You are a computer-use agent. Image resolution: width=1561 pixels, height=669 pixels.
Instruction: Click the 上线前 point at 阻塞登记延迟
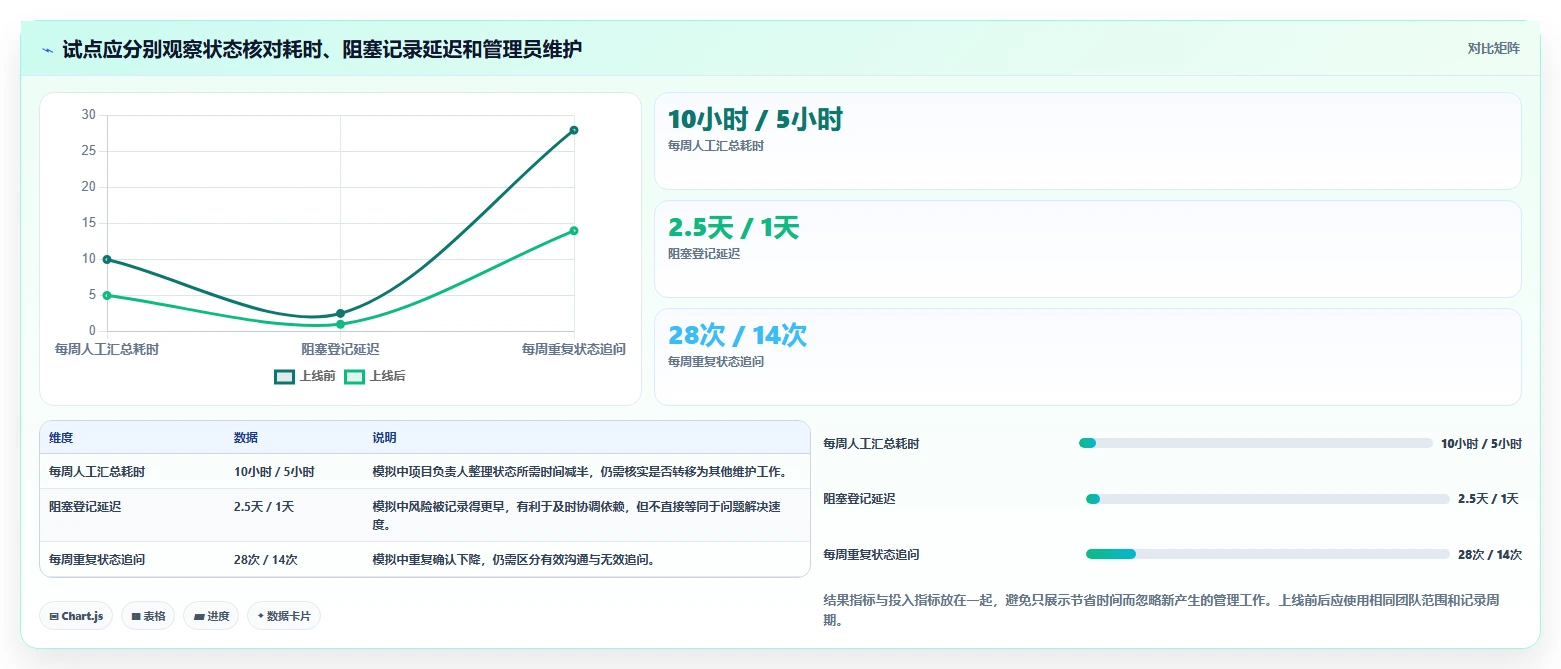340,314
